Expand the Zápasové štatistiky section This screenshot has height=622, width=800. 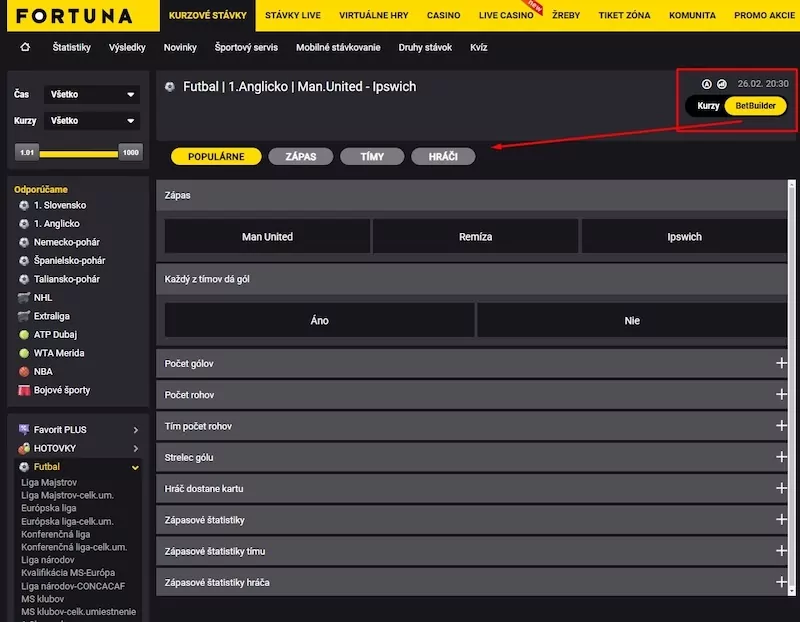click(x=781, y=519)
